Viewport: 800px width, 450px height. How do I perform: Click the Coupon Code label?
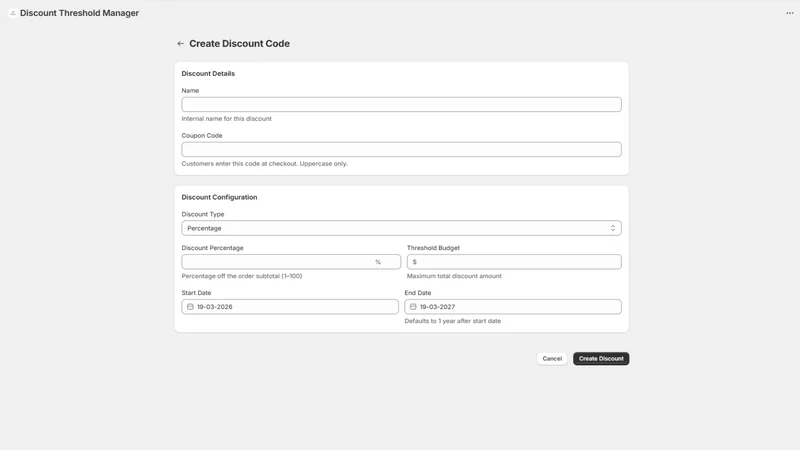[202, 136]
